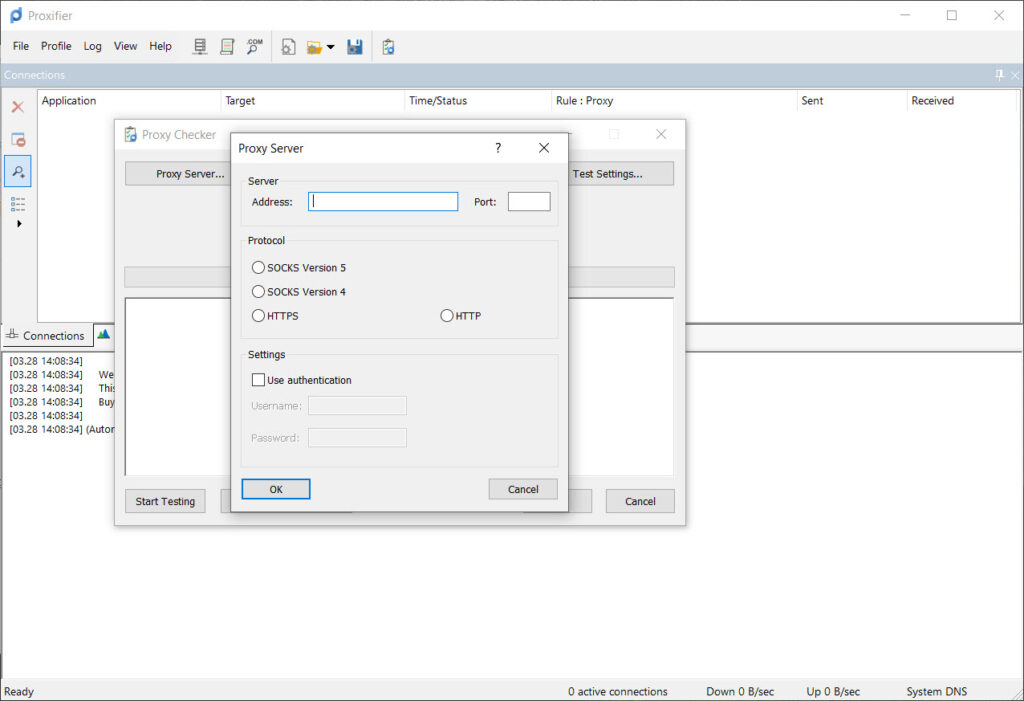Open the Help menu
Screen dimensions: 1024x701
[160, 46]
